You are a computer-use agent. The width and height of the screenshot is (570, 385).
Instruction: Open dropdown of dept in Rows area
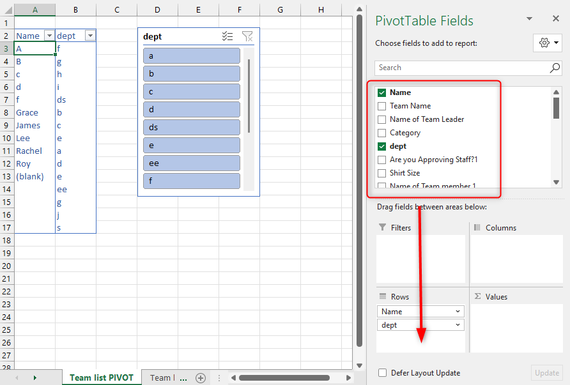pyautogui.click(x=458, y=325)
